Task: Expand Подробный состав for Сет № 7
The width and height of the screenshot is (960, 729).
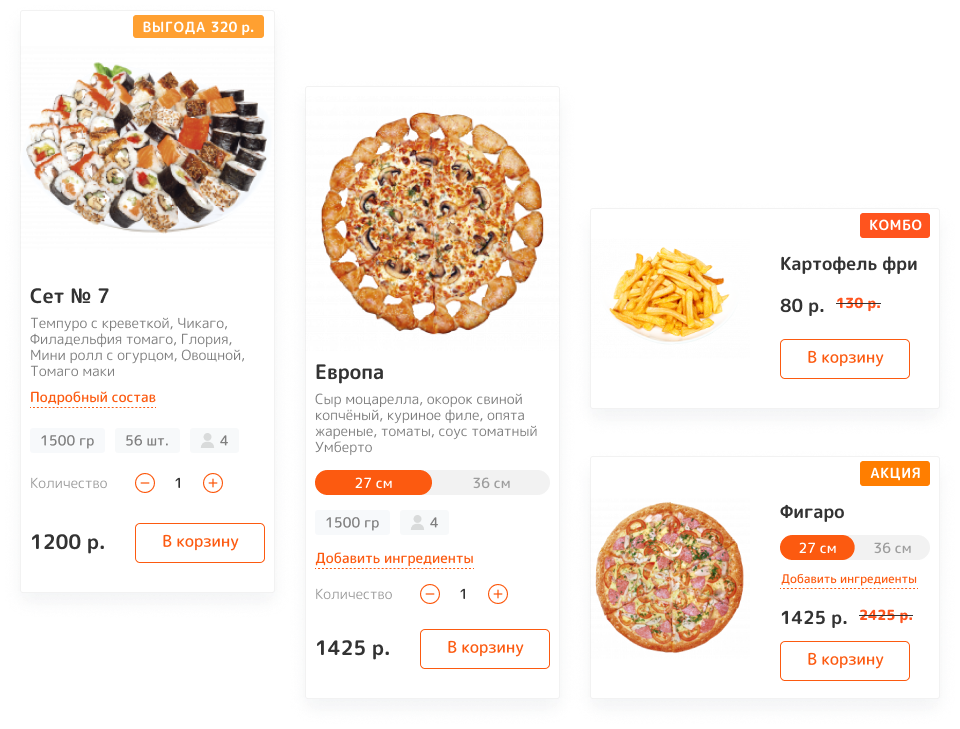Action: pos(93,398)
